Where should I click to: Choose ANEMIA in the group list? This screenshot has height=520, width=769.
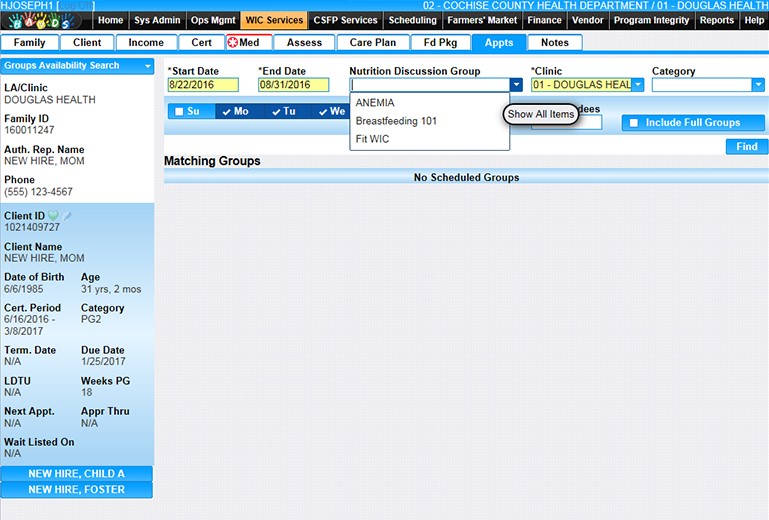pyautogui.click(x=375, y=103)
